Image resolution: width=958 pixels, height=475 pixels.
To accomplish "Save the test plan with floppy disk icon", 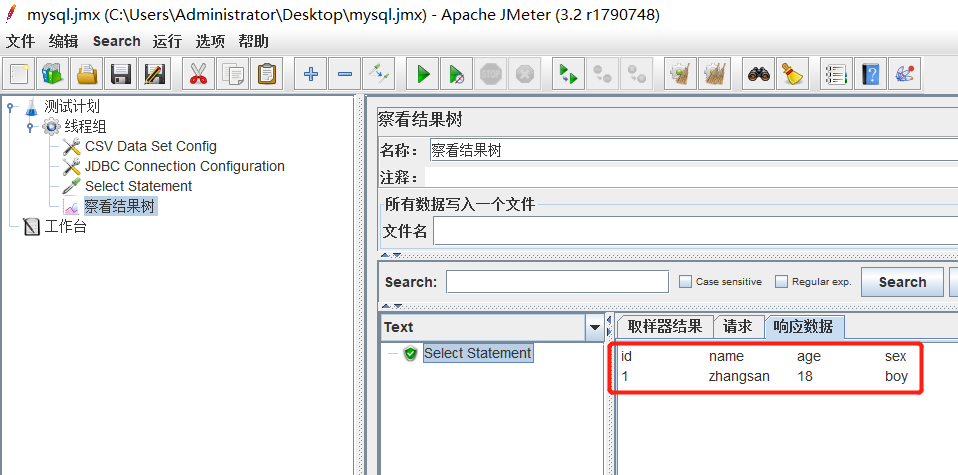I will pos(120,75).
